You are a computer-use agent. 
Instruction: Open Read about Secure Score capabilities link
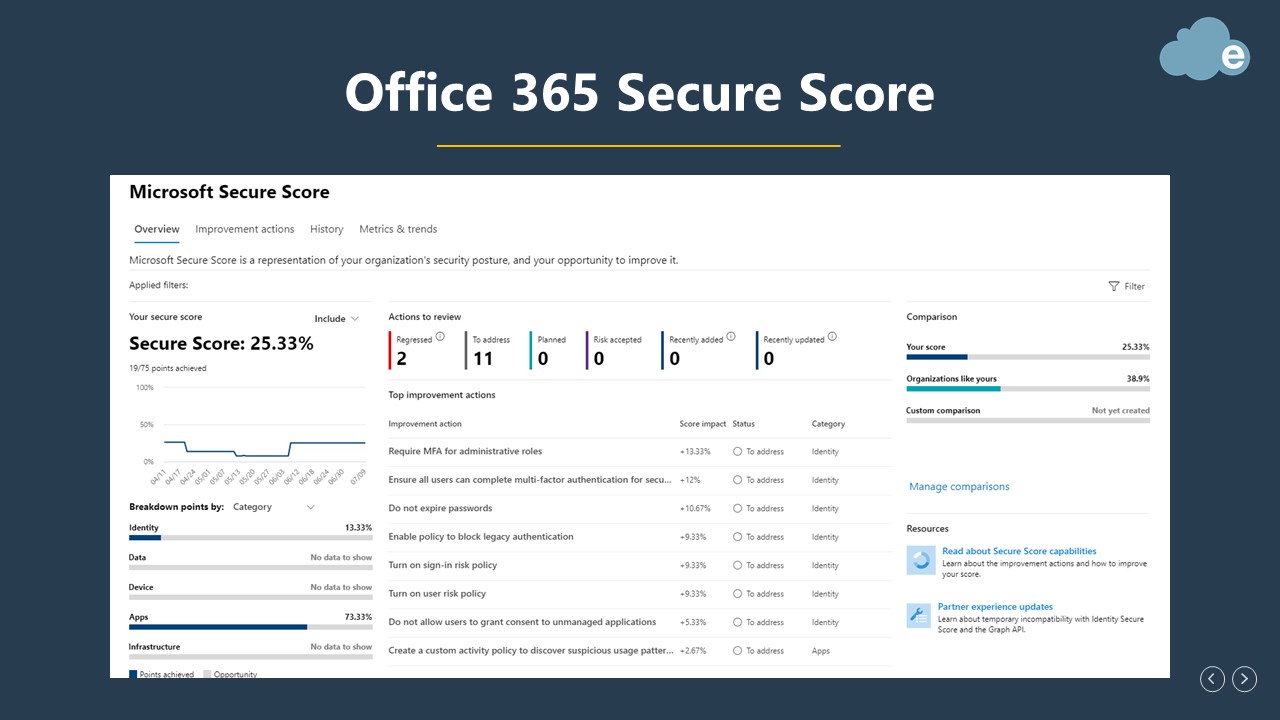pyautogui.click(x=1019, y=551)
